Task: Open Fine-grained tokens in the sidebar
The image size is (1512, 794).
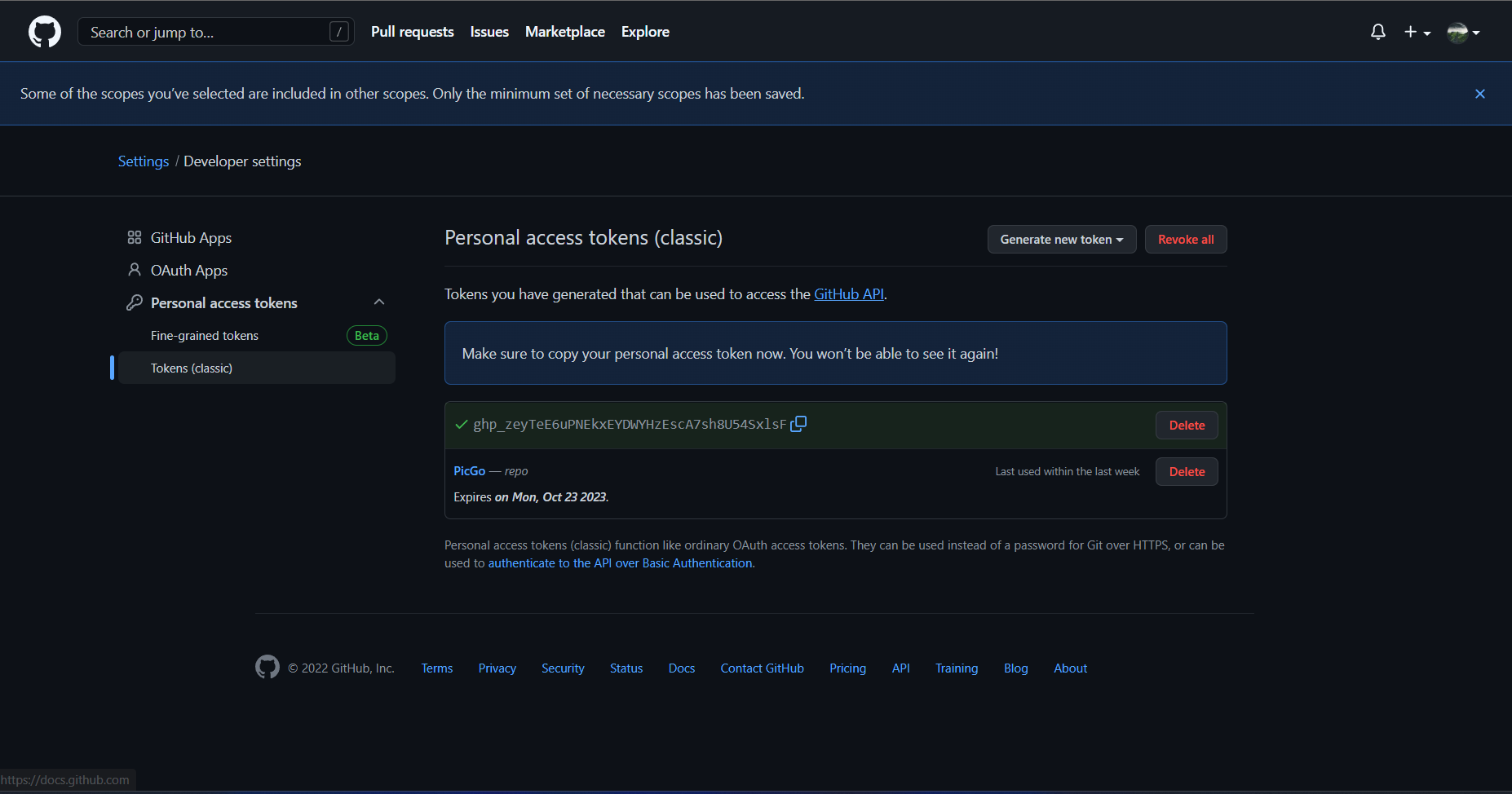Action: tap(205, 336)
